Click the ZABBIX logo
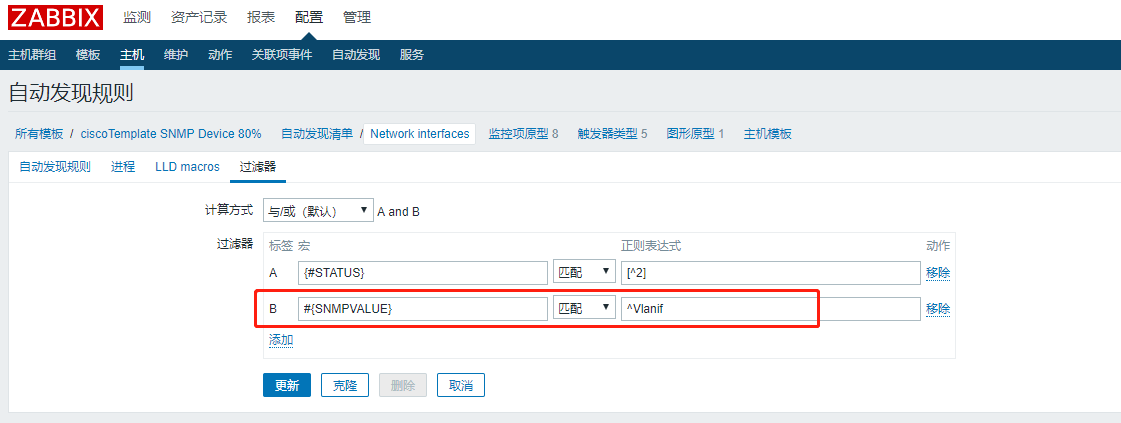 coord(56,17)
